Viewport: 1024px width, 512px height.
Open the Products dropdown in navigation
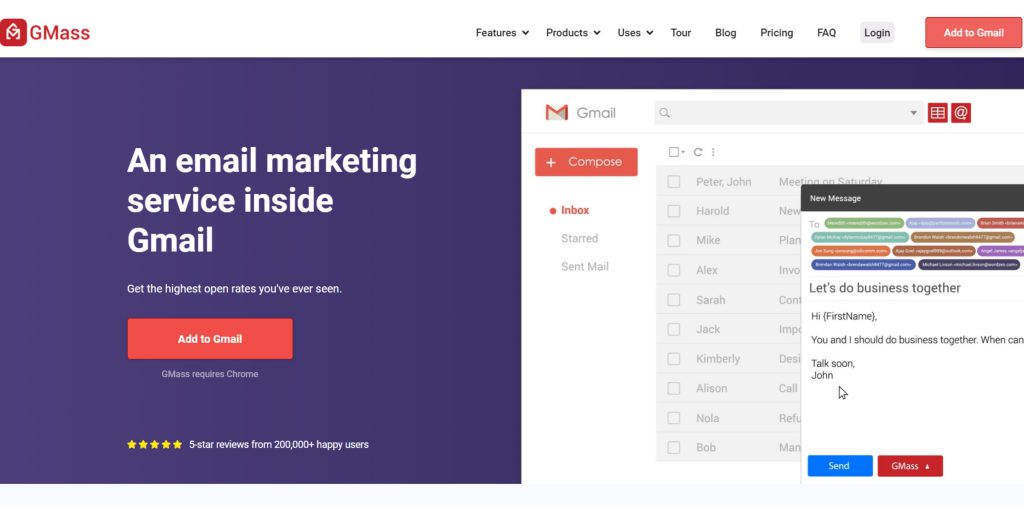(573, 33)
